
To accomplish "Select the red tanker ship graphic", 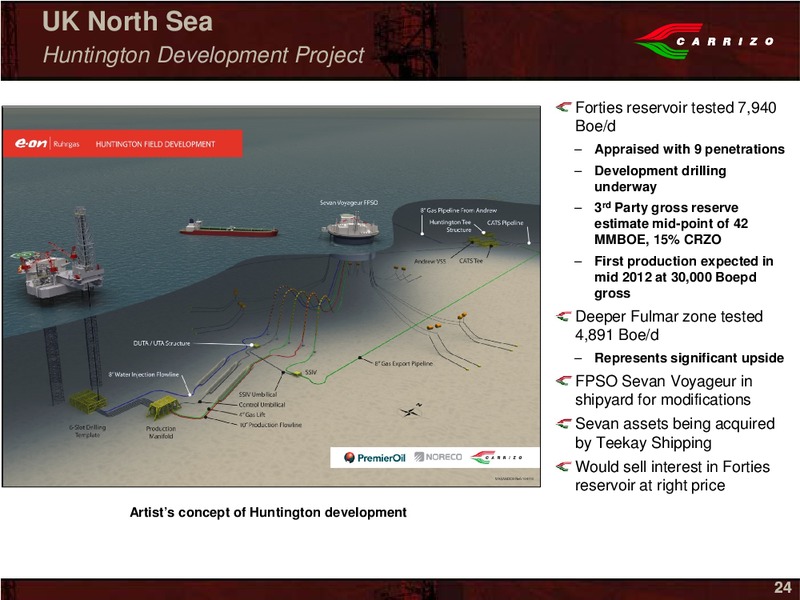I will [228, 229].
